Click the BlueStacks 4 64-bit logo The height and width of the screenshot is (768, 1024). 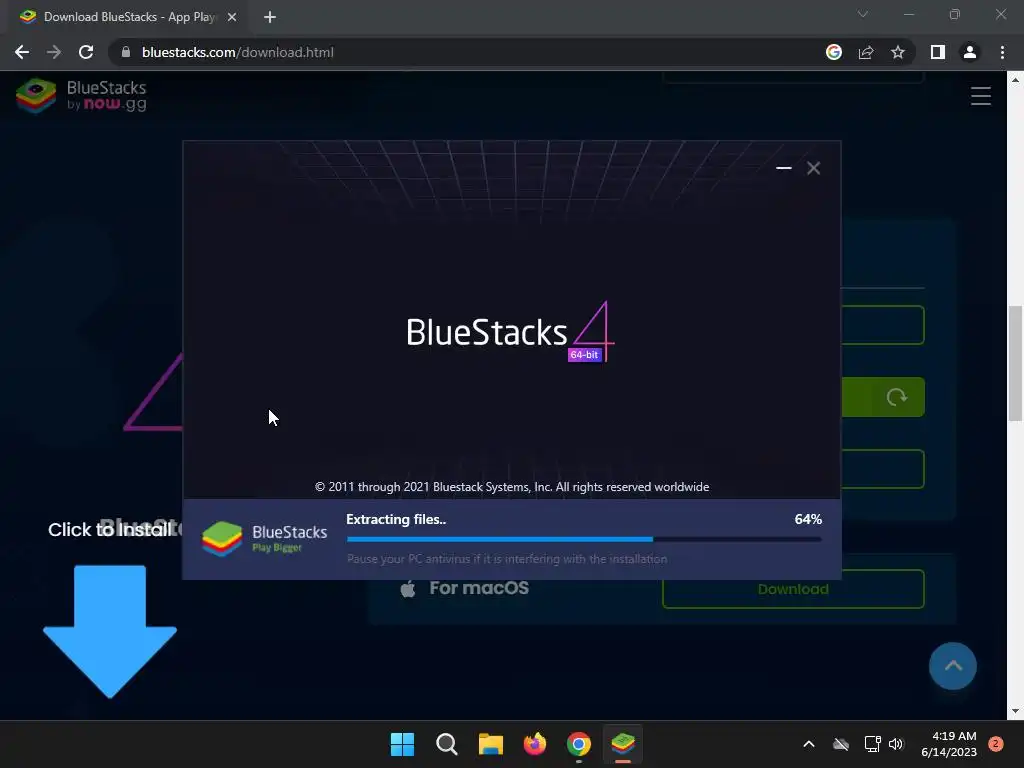510,332
